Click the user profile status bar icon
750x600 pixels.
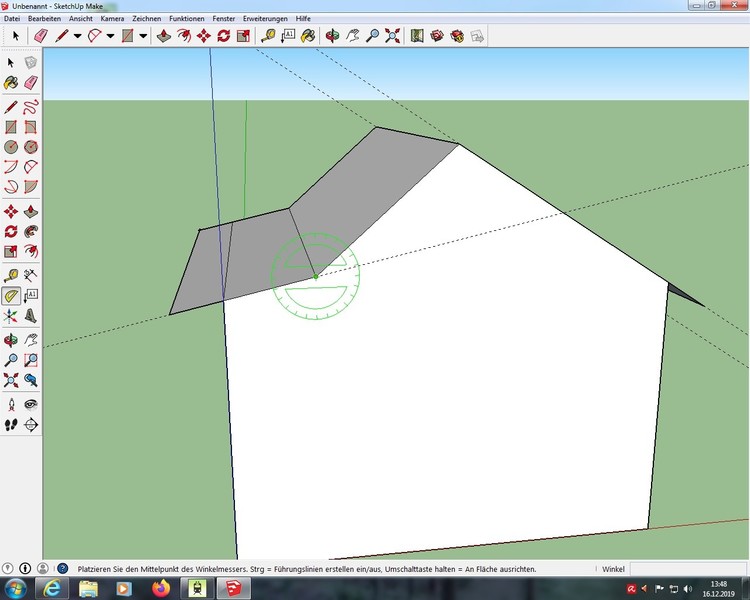(43, 568)
